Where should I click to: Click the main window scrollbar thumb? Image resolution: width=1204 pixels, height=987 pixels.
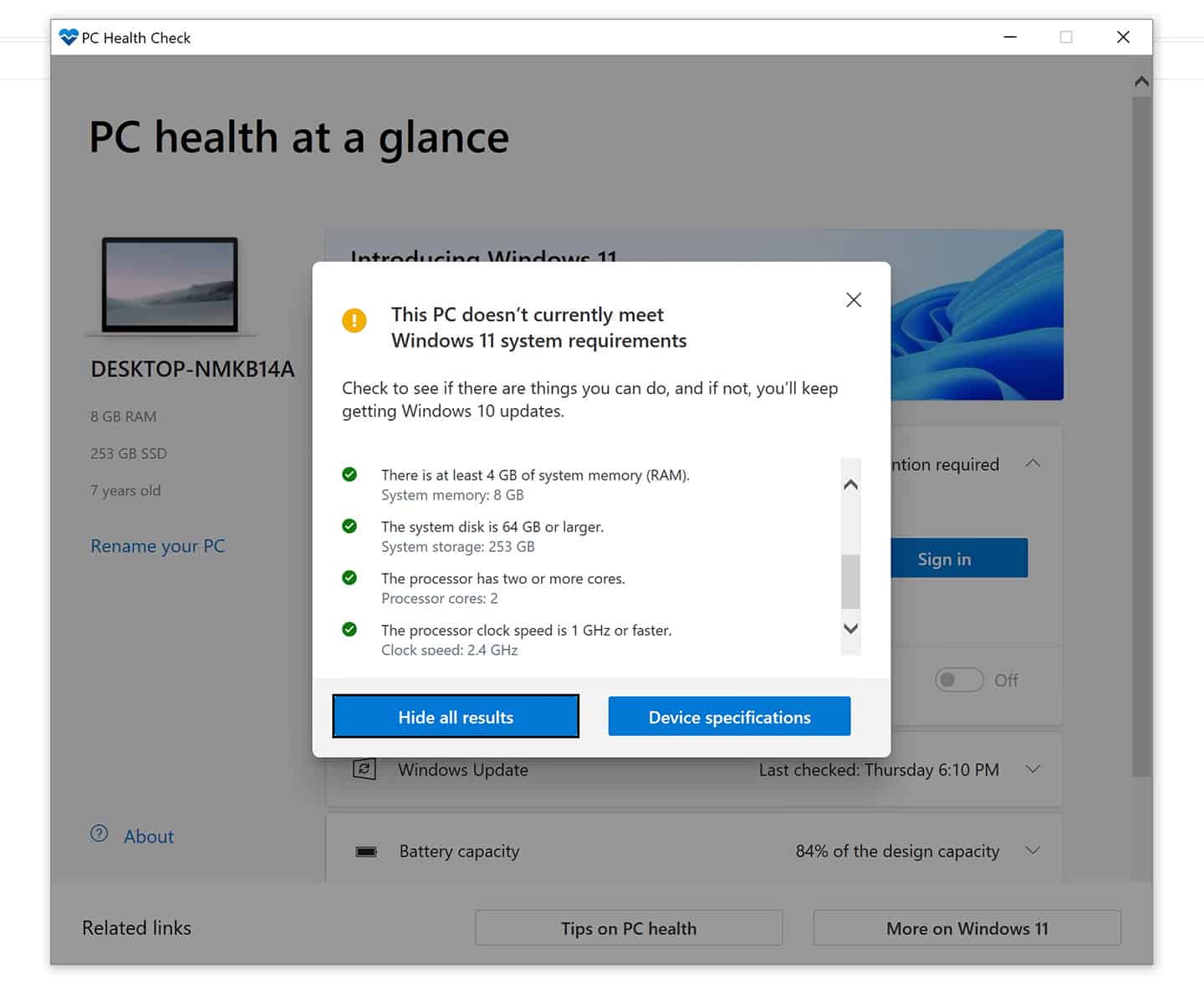(x=1141, y=437)
